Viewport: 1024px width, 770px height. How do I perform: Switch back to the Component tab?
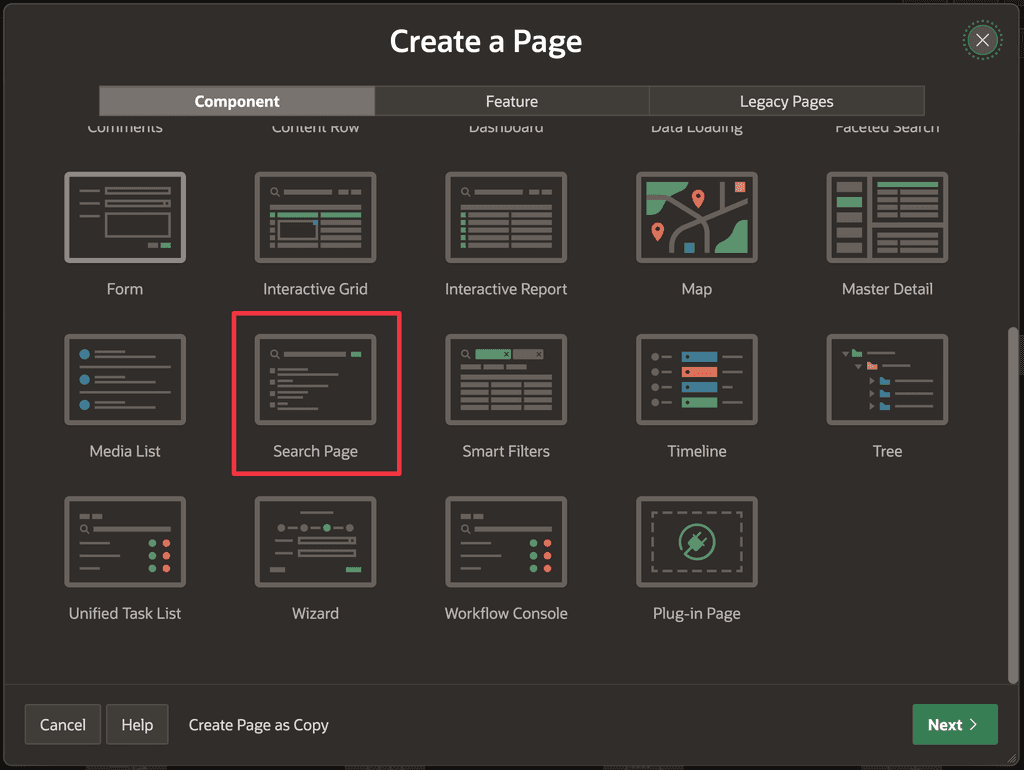[236, 101]
